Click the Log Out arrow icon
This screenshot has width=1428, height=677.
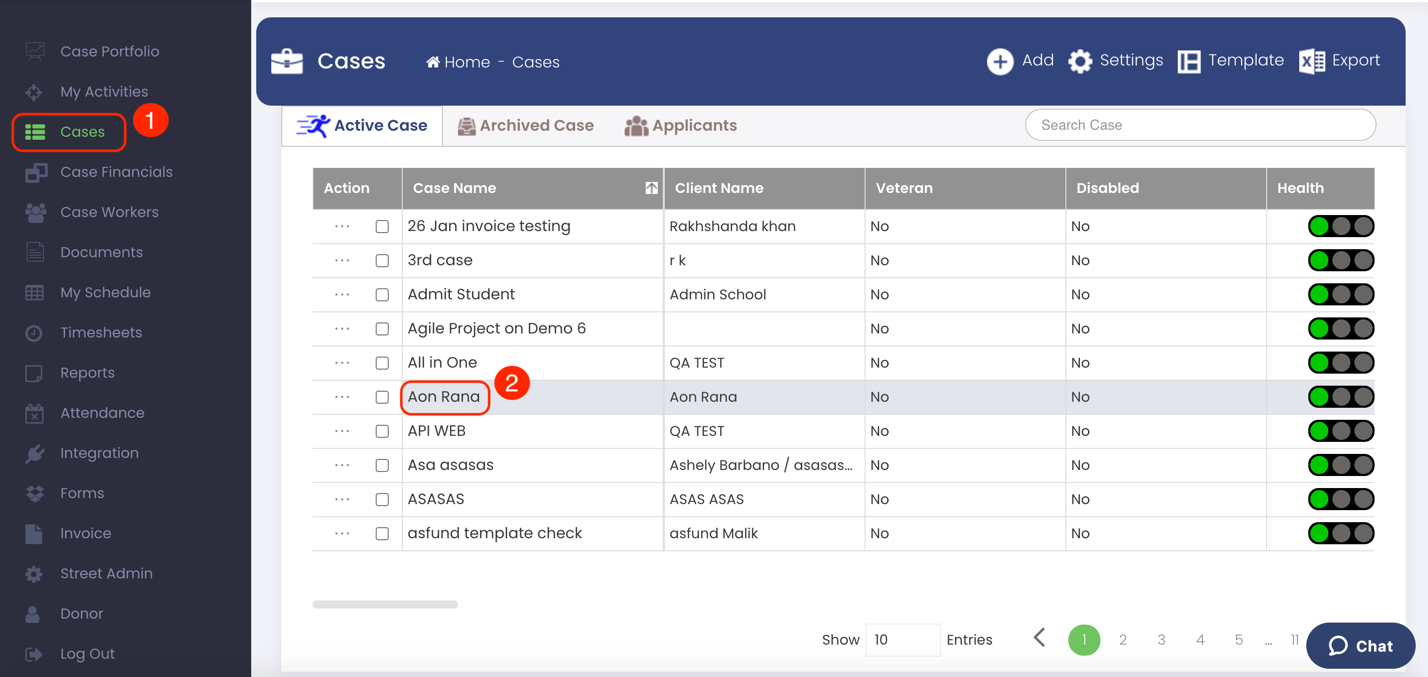35,653
